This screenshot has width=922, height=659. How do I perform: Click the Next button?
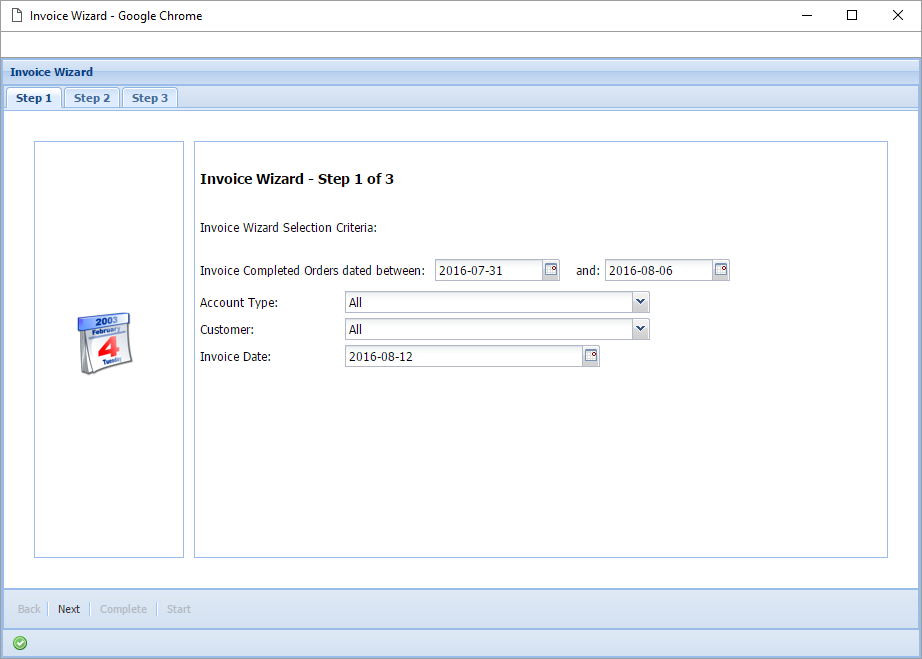point(68,608)
